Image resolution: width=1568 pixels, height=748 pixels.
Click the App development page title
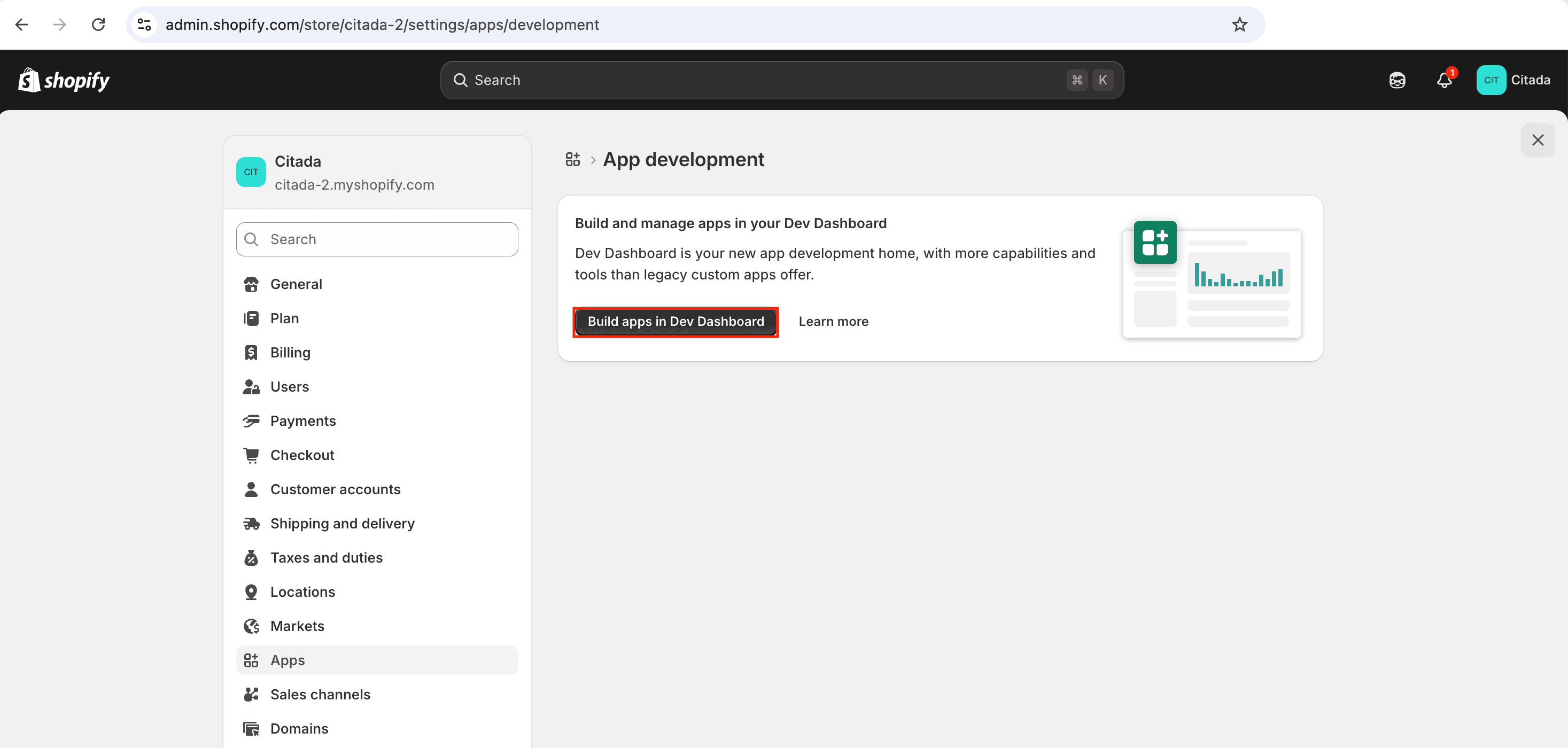(x=683, y=159)
